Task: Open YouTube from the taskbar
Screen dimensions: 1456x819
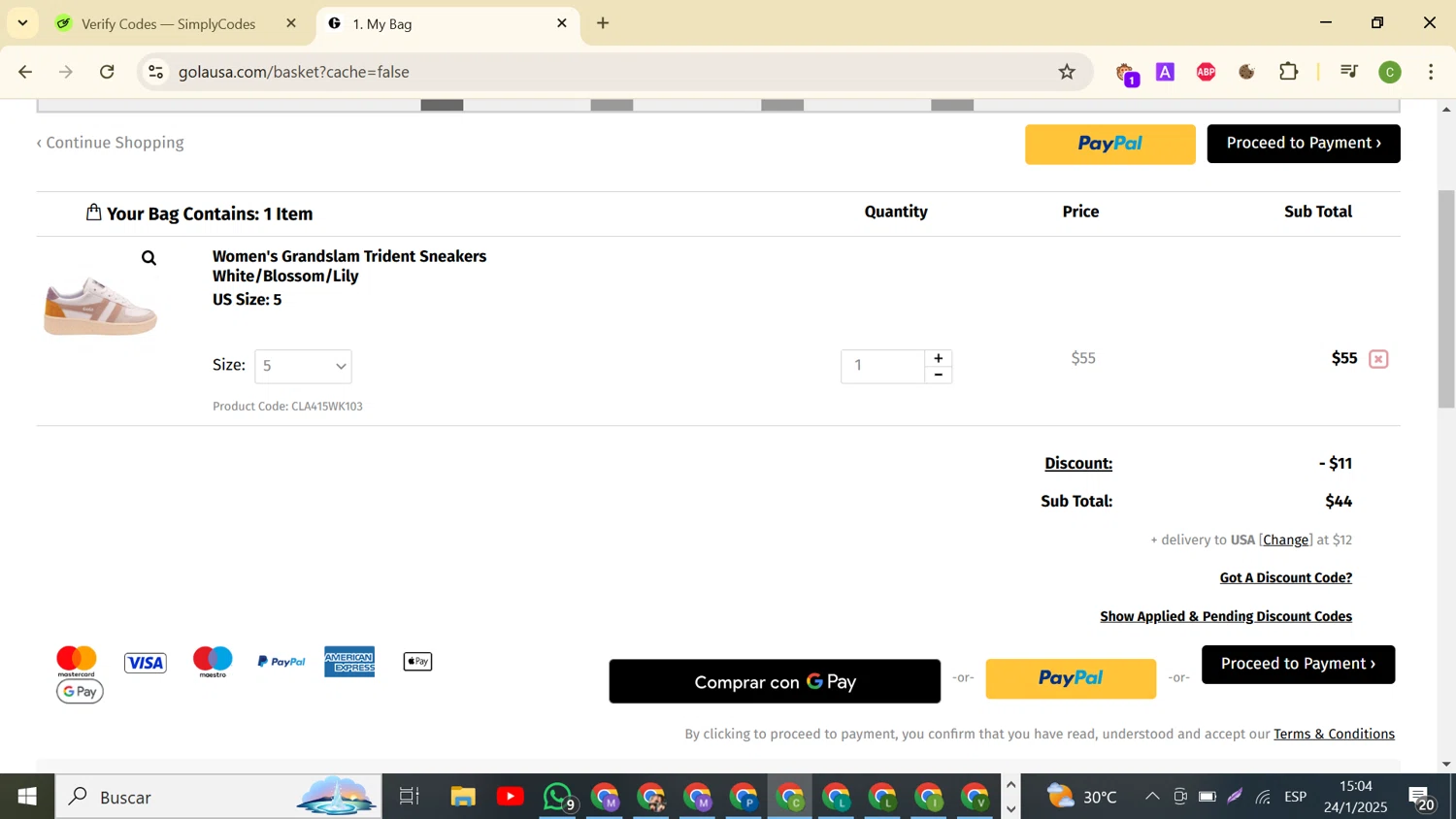Action: click(510, 797)
